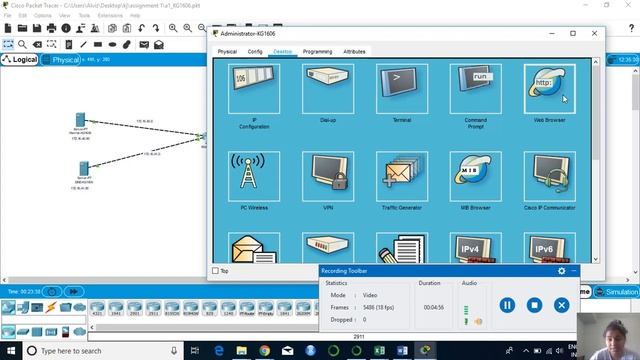Select the Place Note tool

pos(69,44)
